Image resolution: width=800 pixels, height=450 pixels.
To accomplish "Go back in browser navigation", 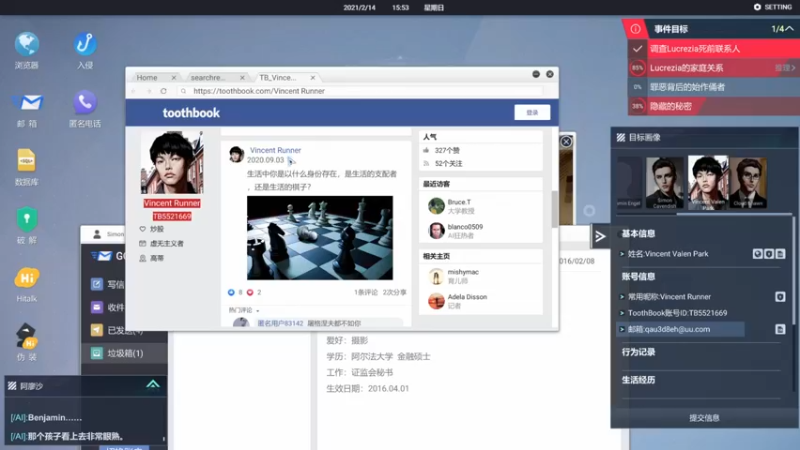I will coord(134,91).
